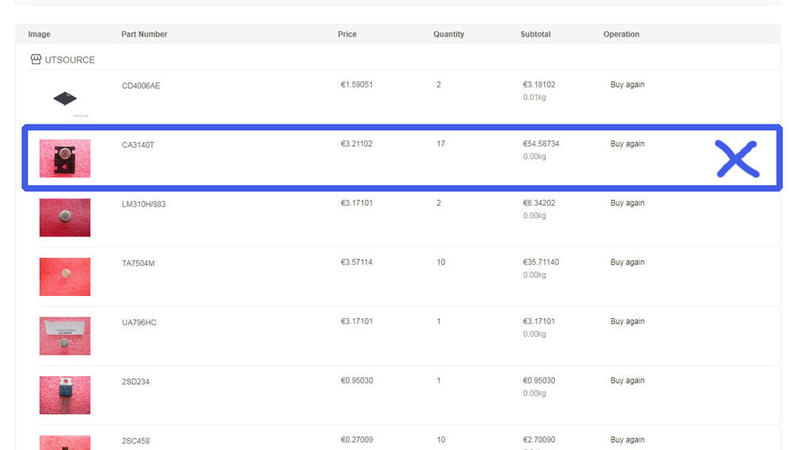Image resolution: width=800 pixels, height=450 pixels.
Task: Buy again the UA796HC item
Action: click(x=627, y=321)
